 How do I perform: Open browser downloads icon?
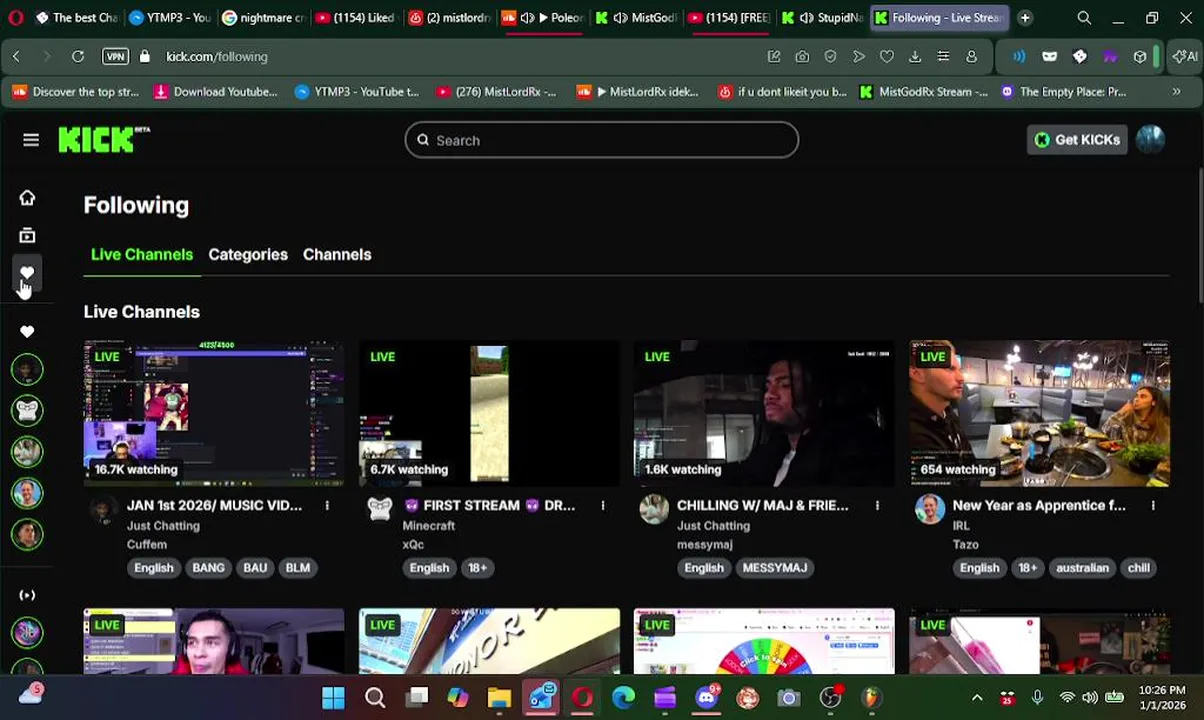[915, 57]
